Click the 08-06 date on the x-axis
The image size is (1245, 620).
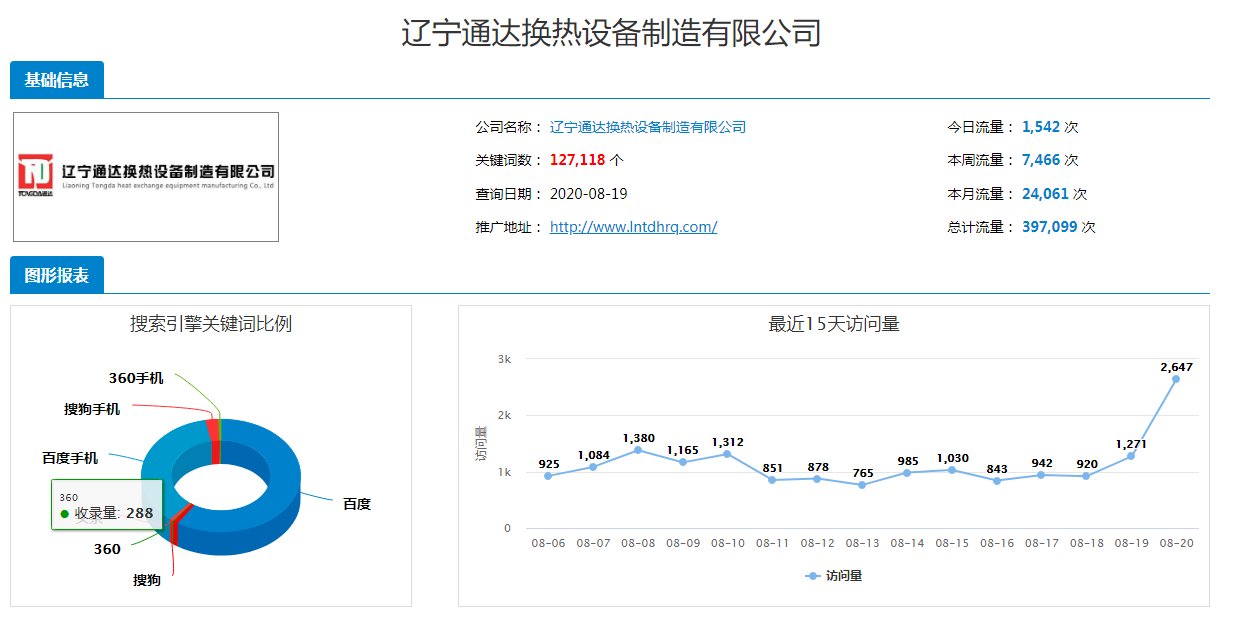pyautogui.click(x=548, y=543)
